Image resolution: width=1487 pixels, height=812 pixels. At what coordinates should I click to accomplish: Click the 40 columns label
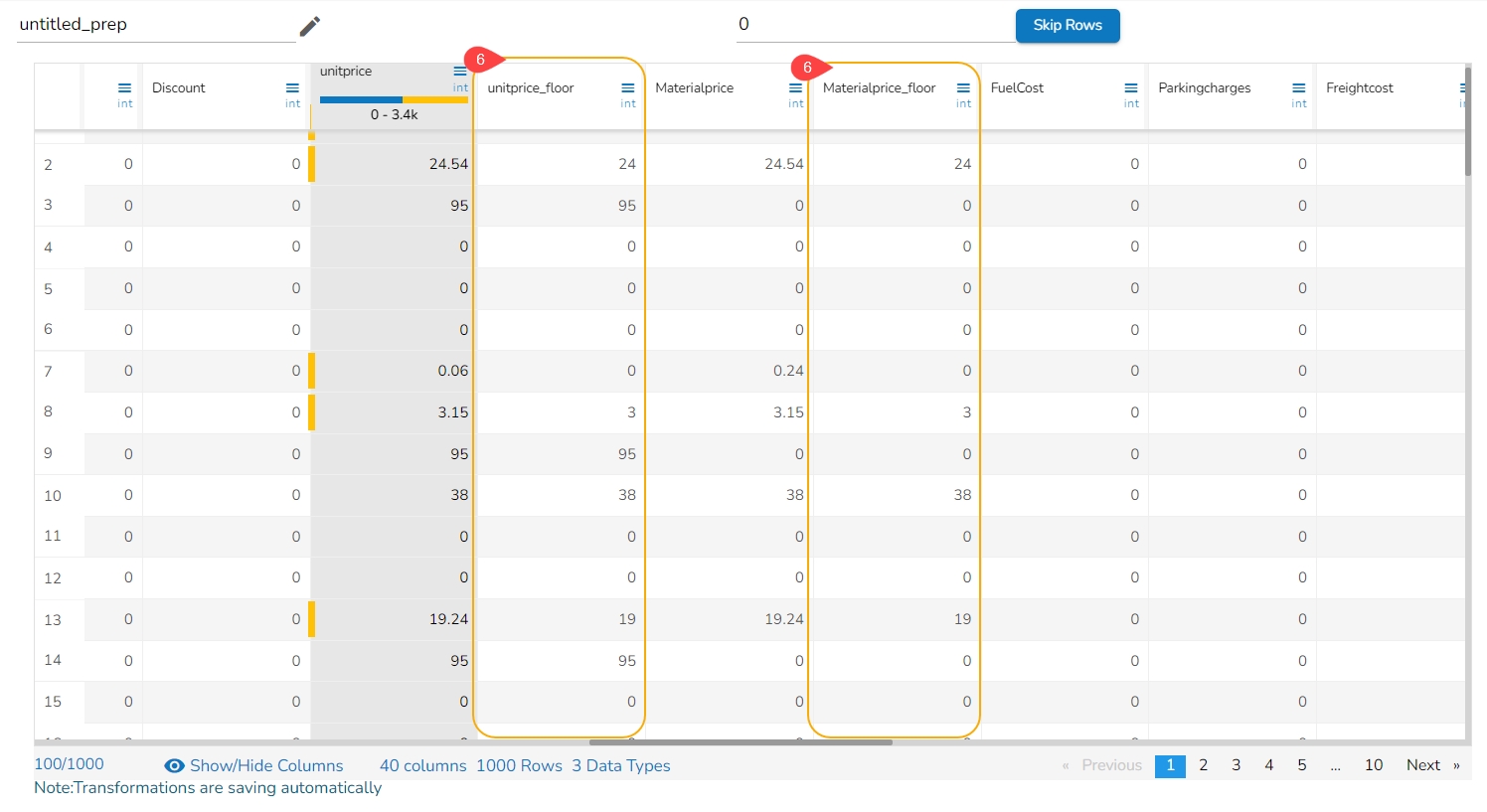(x=423, y=765)
